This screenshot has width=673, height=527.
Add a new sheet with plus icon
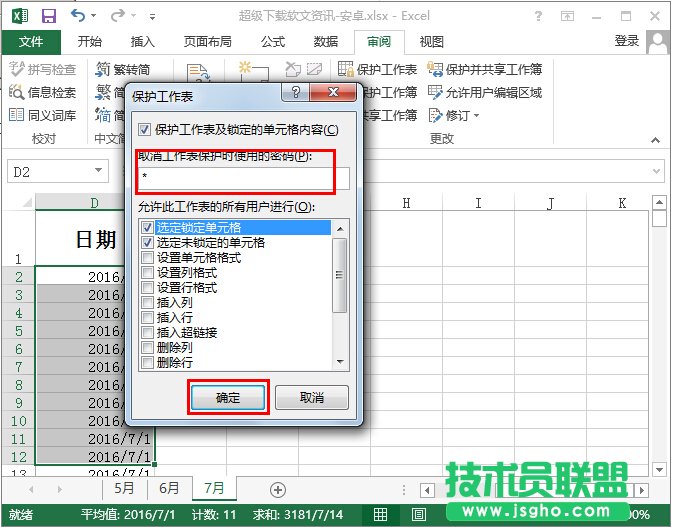tap(278, 489)
